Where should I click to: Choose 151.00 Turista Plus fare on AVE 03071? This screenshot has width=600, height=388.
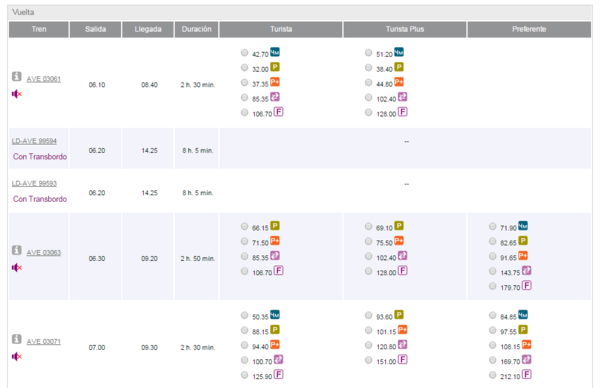point(368,360)
